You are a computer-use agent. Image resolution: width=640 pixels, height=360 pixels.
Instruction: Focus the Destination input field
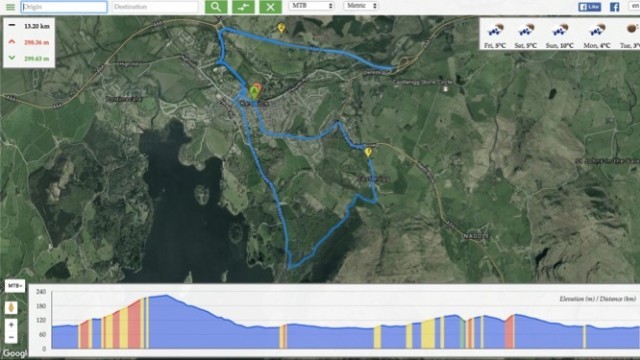(155, 7)
